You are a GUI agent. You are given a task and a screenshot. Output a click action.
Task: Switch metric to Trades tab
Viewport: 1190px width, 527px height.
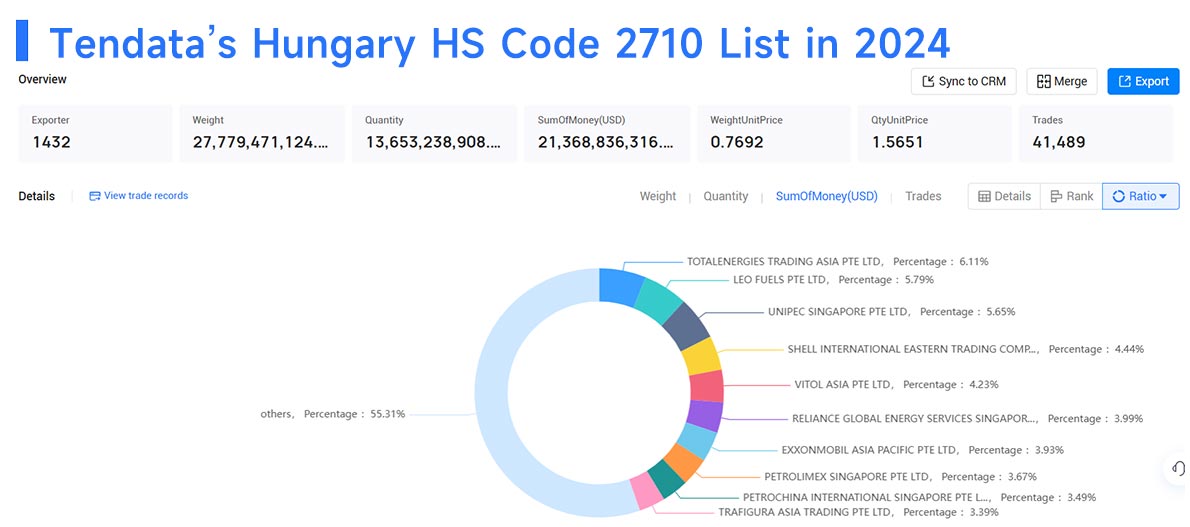[x=923, y=196]
